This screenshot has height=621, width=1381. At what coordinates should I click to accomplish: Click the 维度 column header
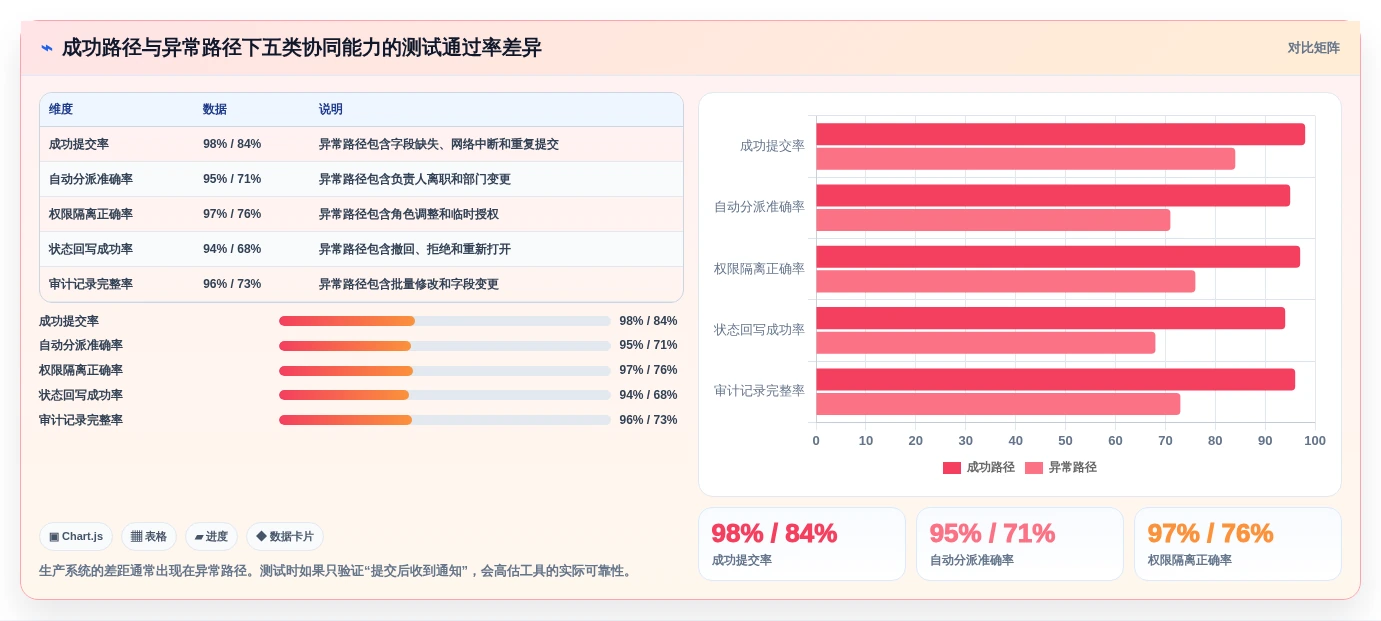click(61, 109)
